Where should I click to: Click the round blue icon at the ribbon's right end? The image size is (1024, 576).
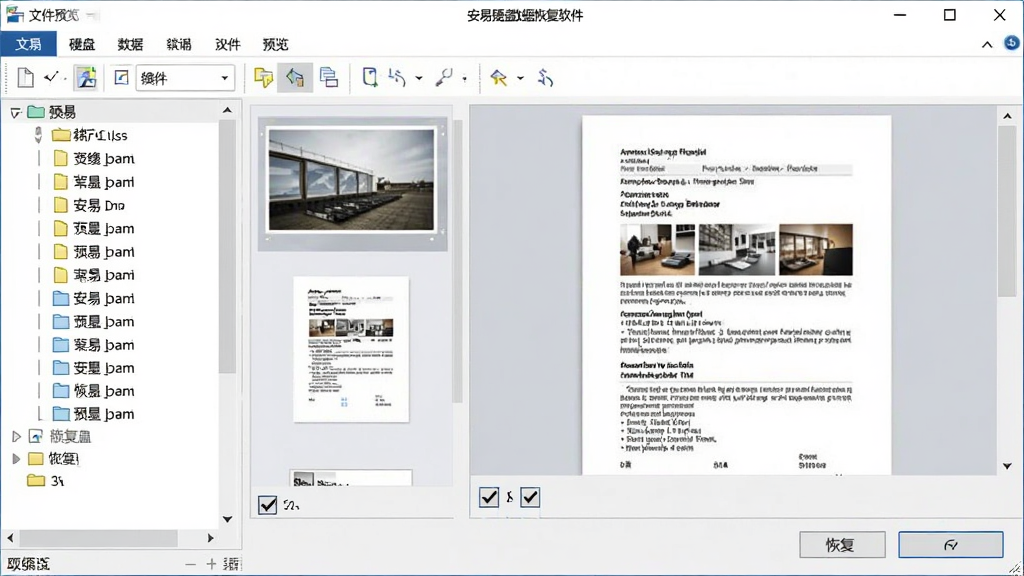[x=1011, y=43]
